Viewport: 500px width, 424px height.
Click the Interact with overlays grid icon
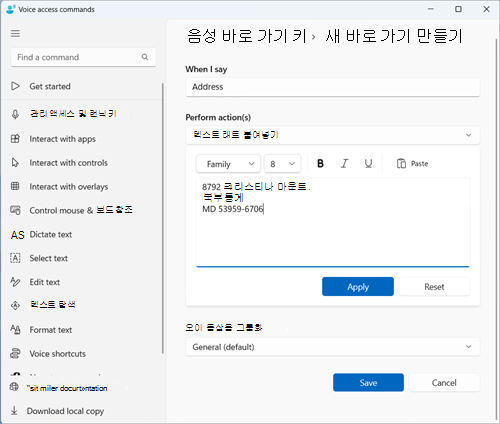click(x=15, y=186)
